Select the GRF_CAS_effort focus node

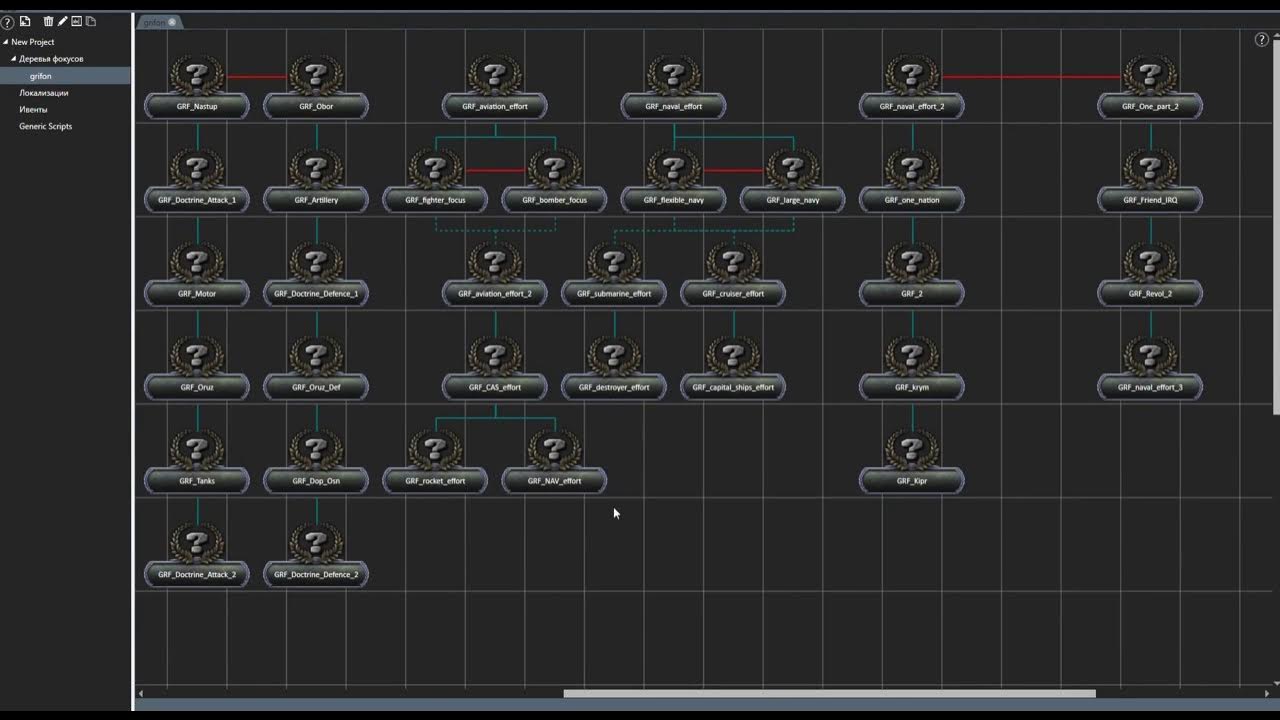(x=495, y=368)
